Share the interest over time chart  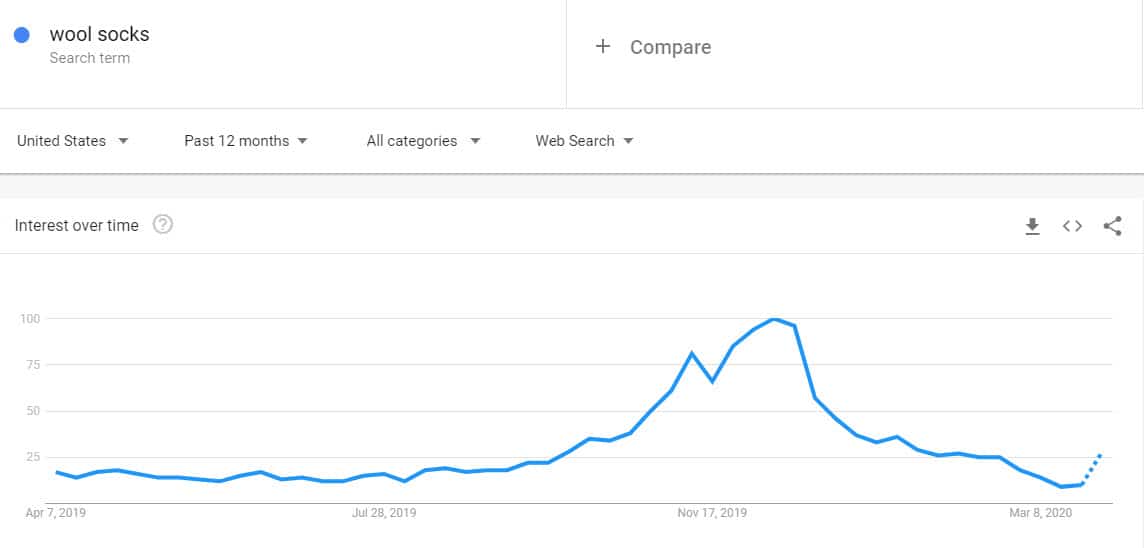point(1112,226)
